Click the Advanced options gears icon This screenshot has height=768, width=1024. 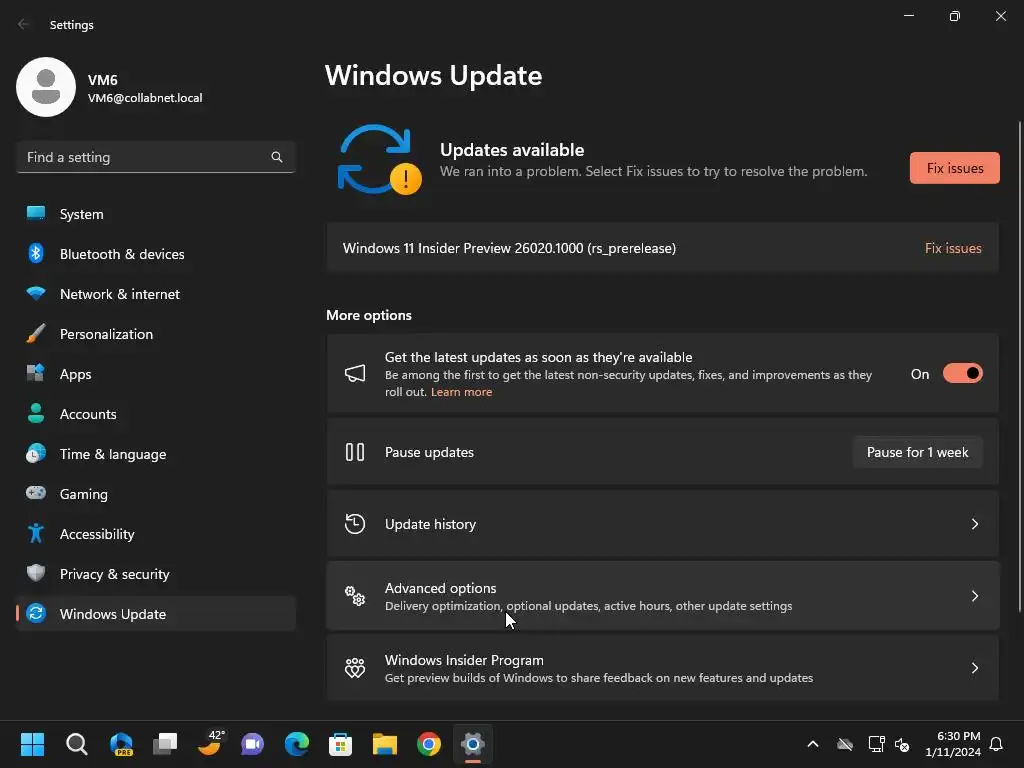(x=355, y=596)
